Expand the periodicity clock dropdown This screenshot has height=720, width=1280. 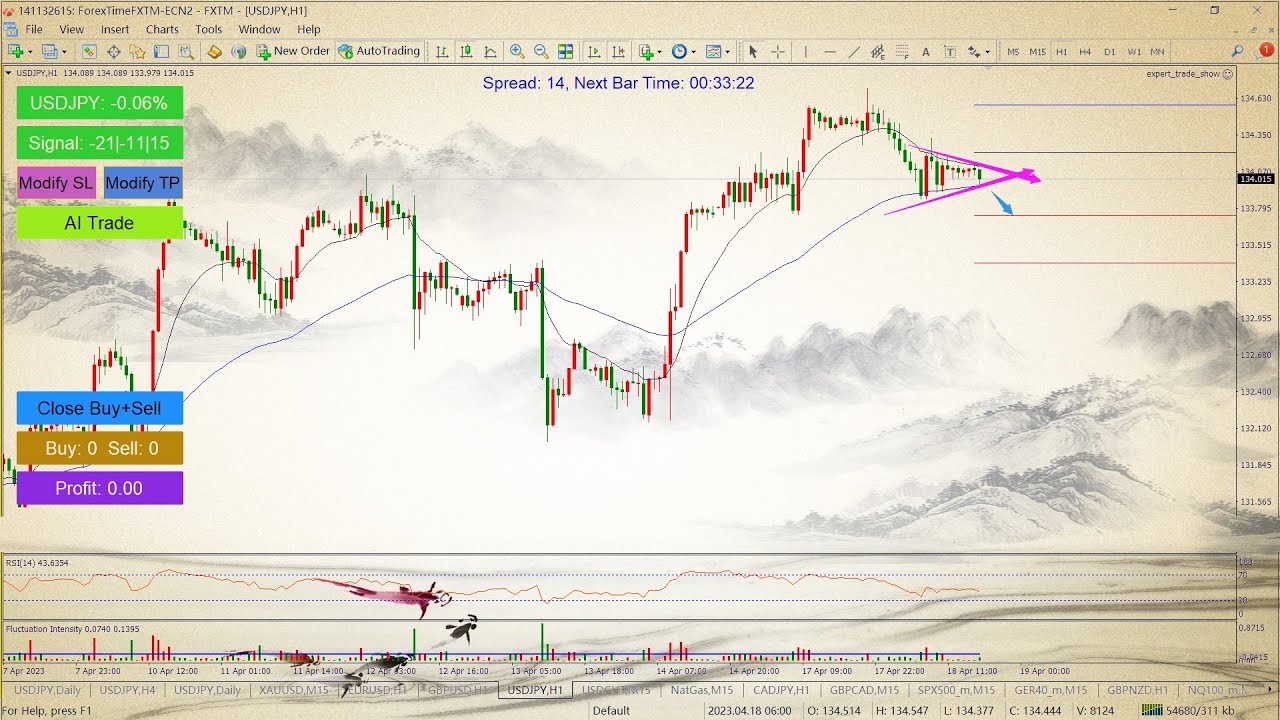pyautogui.click(x=694, y=51)
